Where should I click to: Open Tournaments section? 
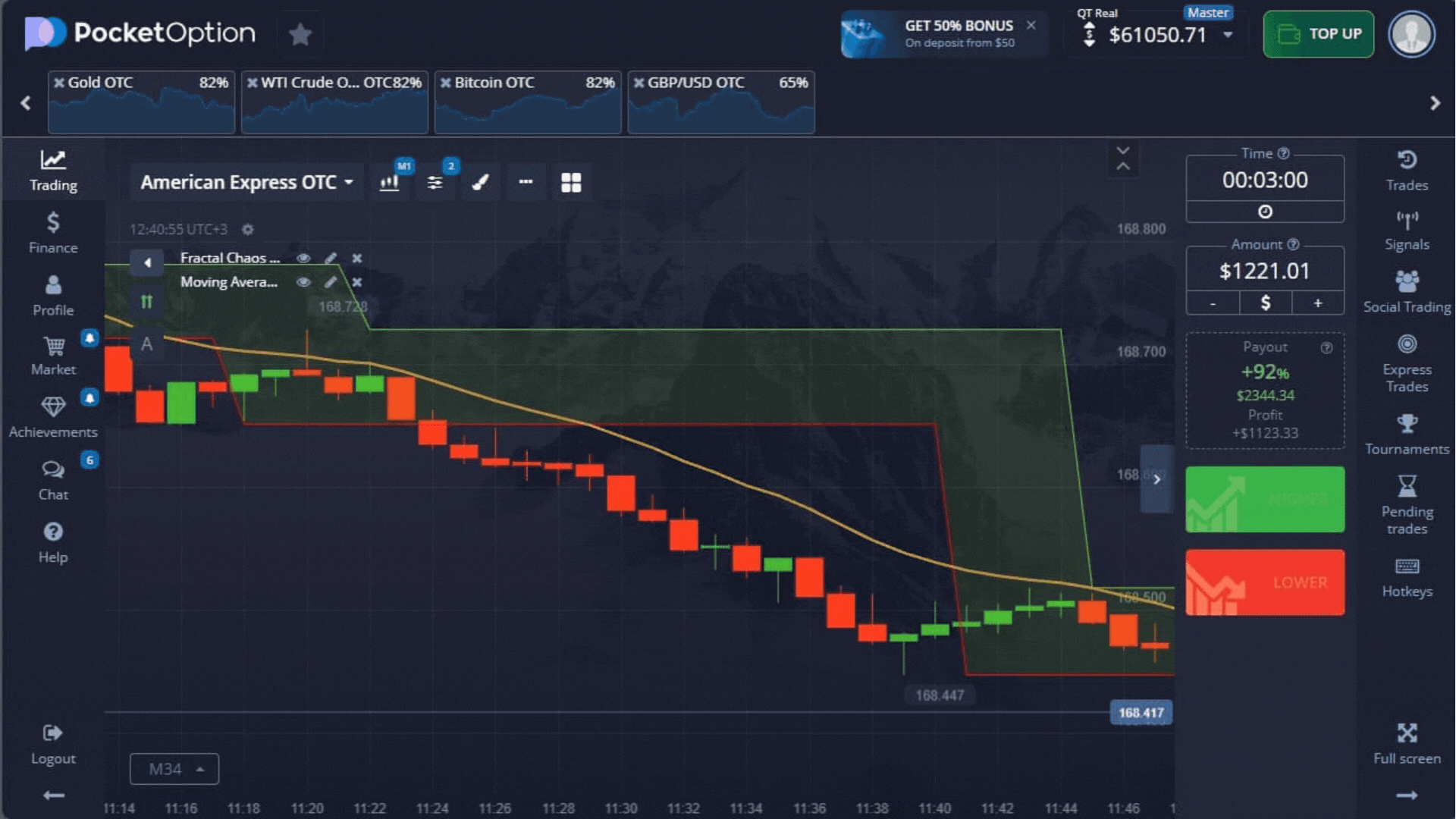(1406, 435)
